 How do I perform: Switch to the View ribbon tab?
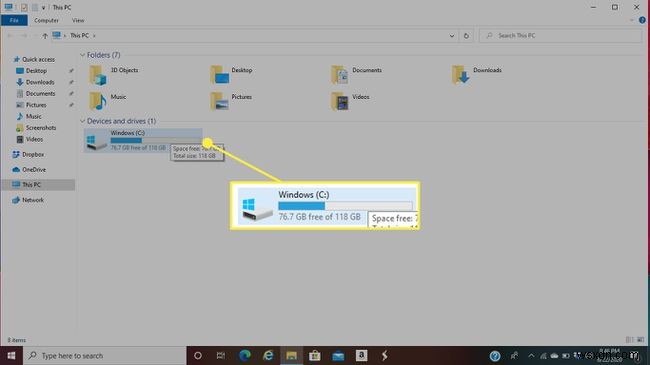coord(78,20)
